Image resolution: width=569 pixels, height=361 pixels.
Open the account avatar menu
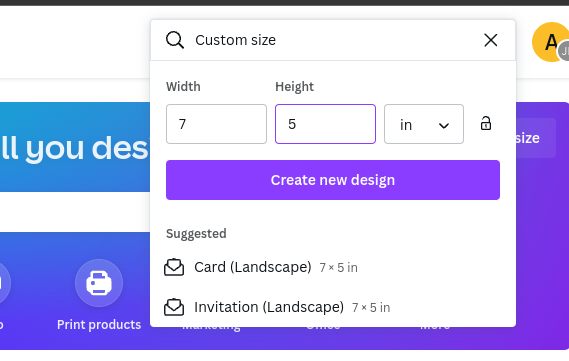point(551,42)
